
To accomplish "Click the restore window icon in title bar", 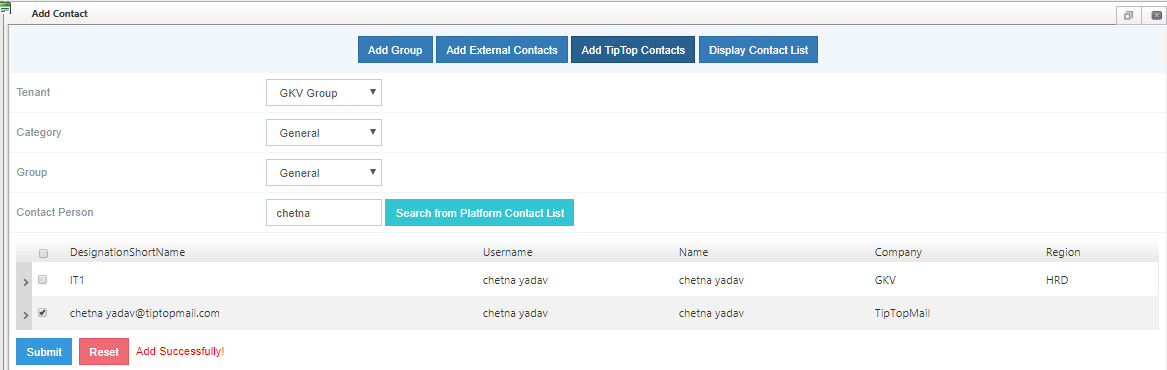I will pos(1128,15).
